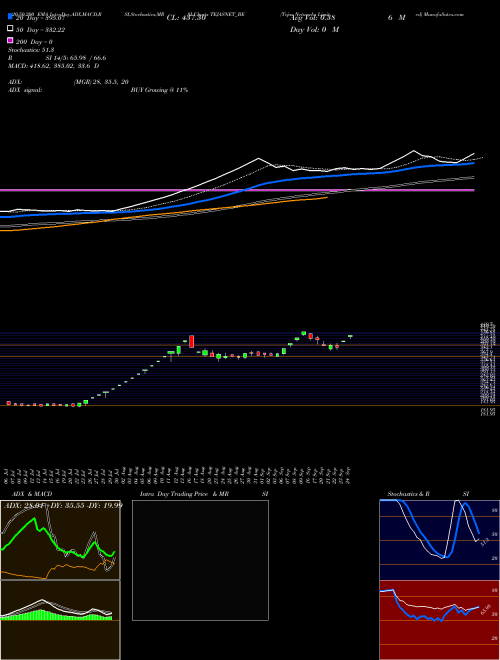Click 'Intra Day Trading Price & MR' title
Image resolution: width=500 pixels, height=660 pixels.
(x=184, y=494)
